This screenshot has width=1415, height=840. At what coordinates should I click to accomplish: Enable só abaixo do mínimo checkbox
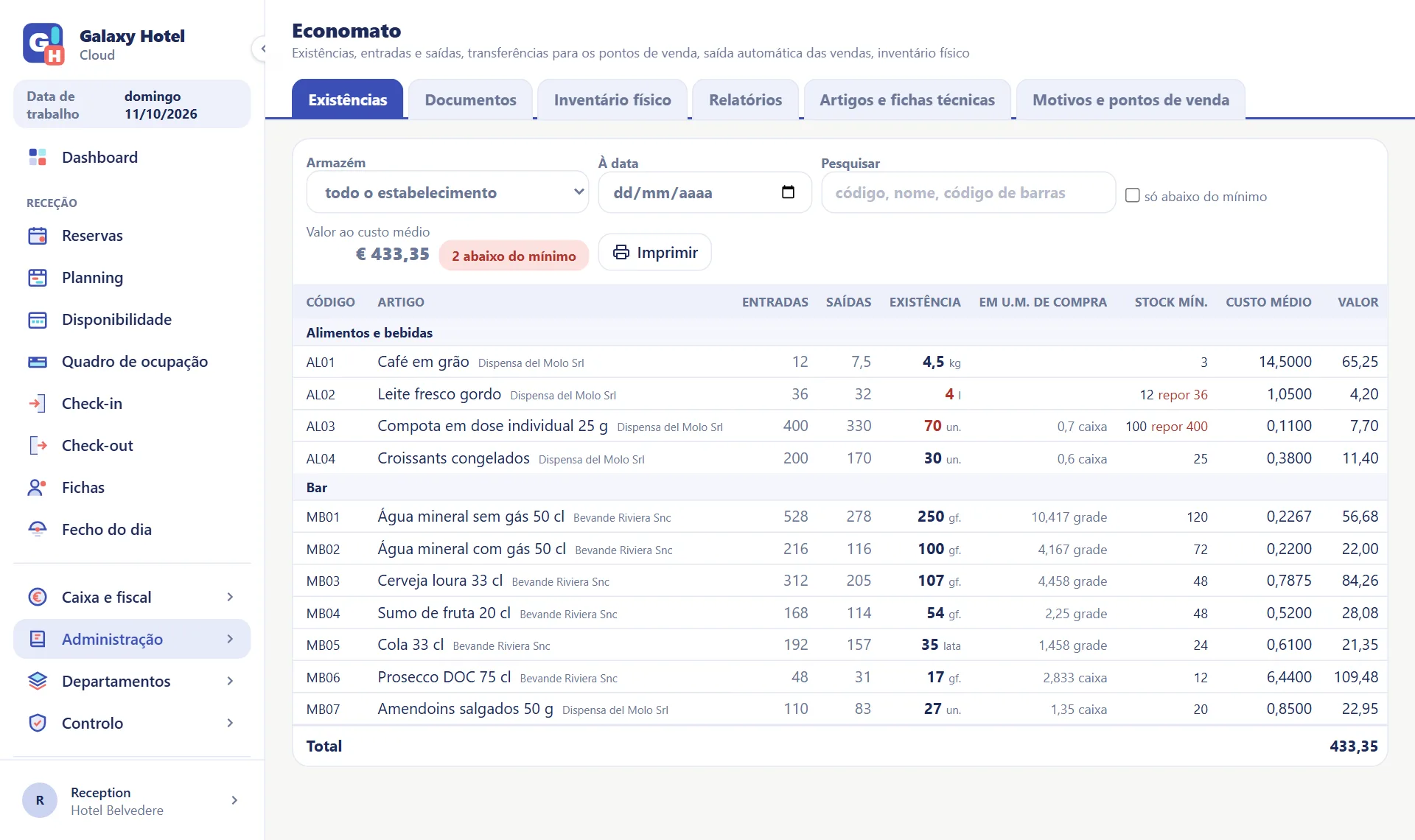pyautogui.click(x=1133, y=195)
